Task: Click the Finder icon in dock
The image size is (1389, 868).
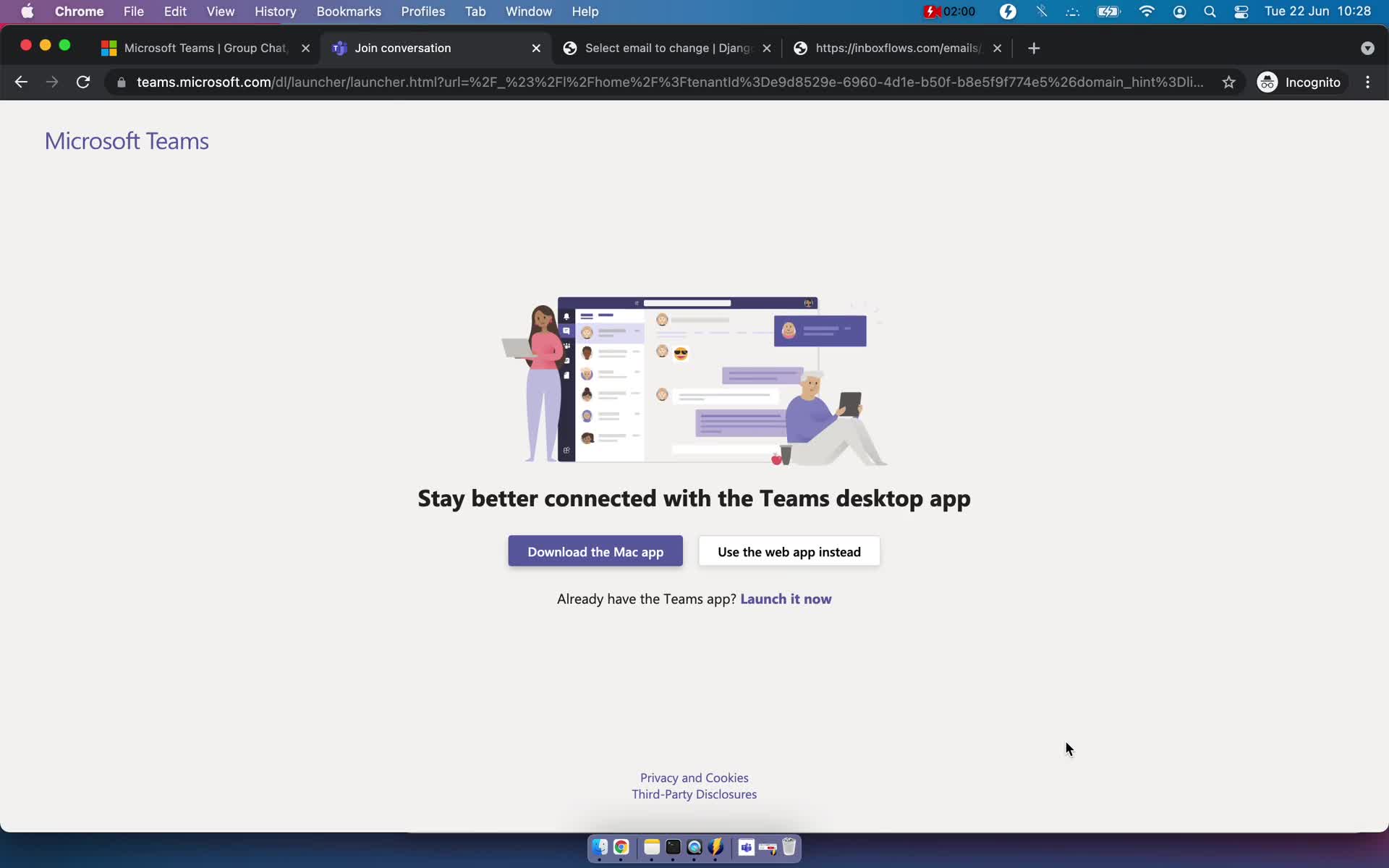Action: (x=599, y=847)
